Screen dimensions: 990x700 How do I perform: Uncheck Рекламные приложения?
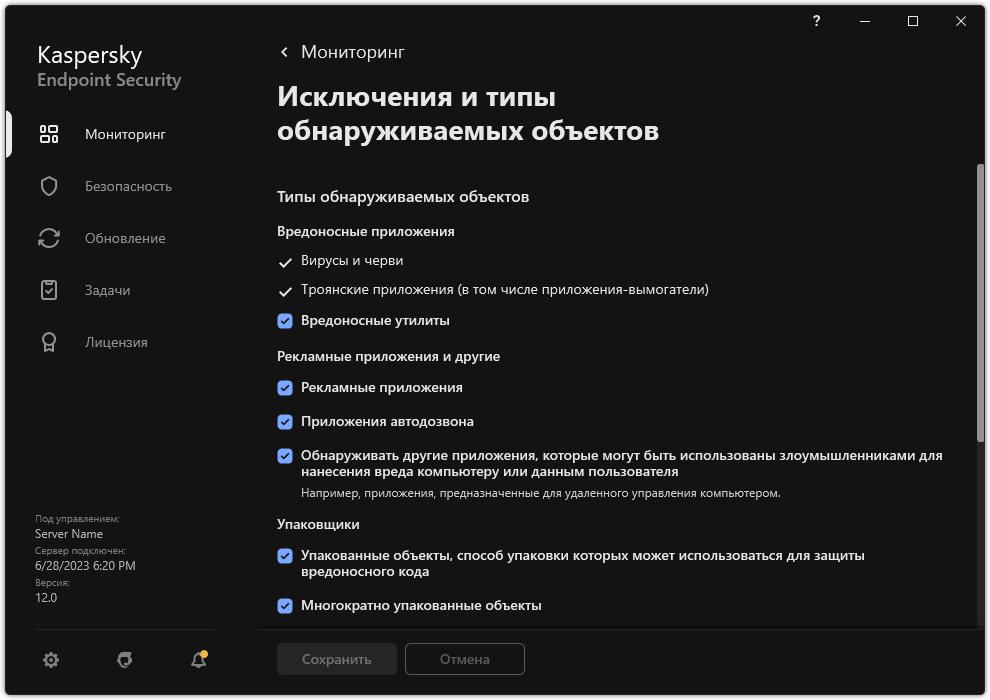286,387
